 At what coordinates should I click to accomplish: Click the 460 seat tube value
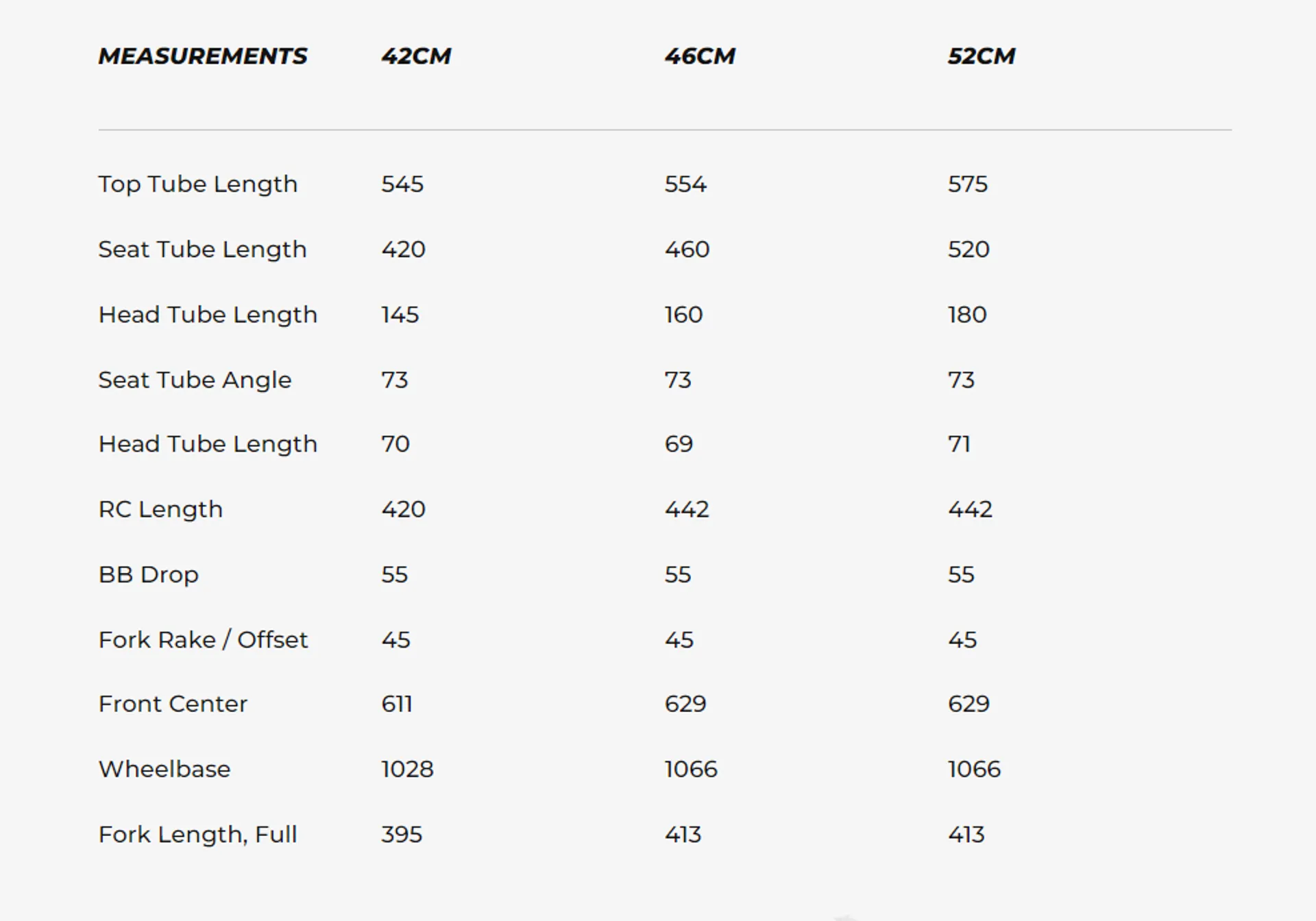click(x=687, y=249)
